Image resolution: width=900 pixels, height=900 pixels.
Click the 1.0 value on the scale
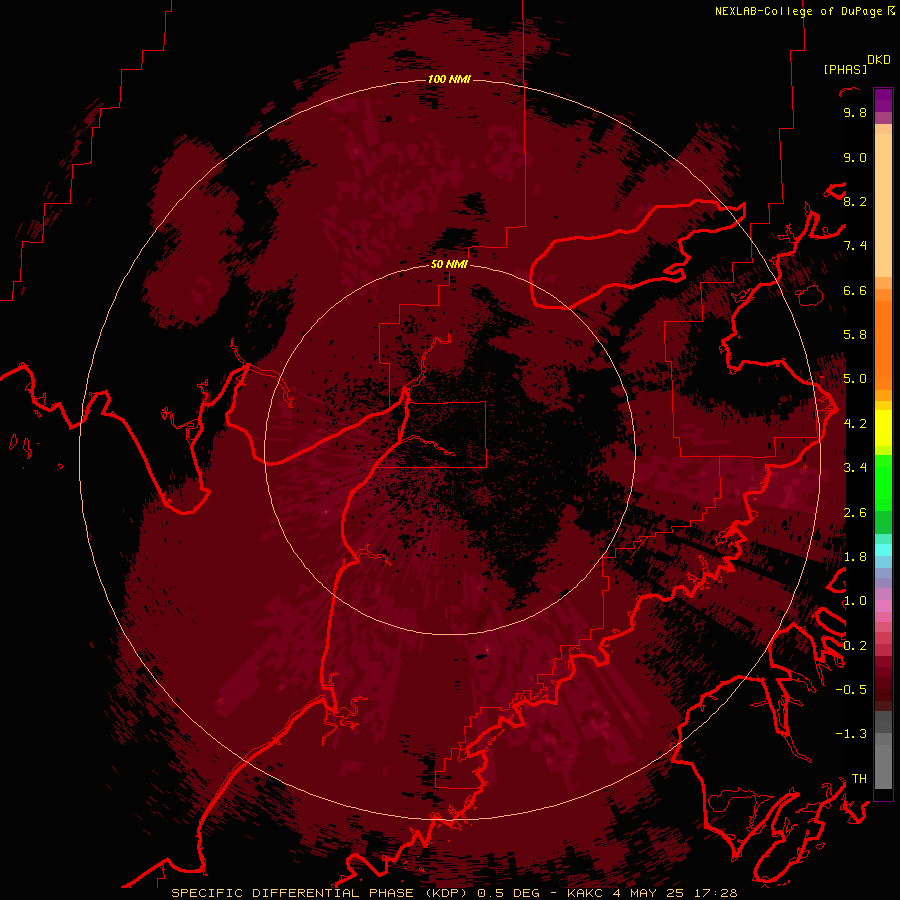pyautogui.click(x=855, y=601)
